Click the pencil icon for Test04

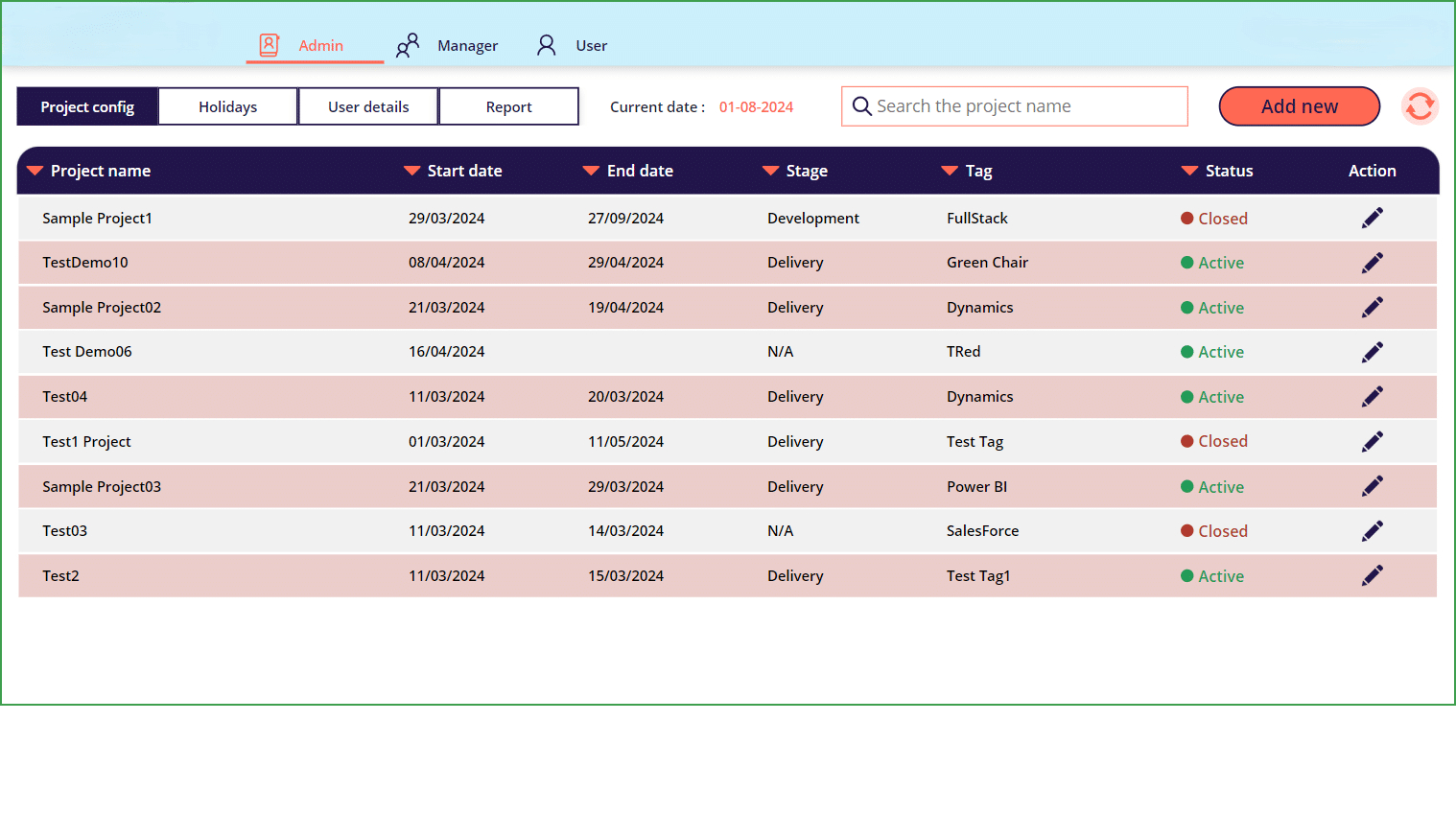point(1372,396)
